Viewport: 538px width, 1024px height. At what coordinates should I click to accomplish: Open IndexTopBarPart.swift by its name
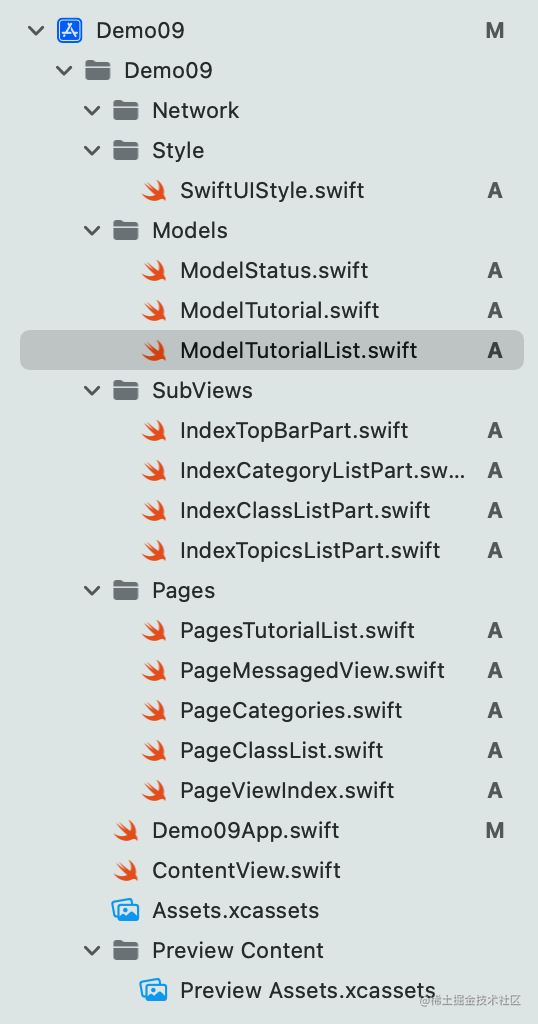294,430
